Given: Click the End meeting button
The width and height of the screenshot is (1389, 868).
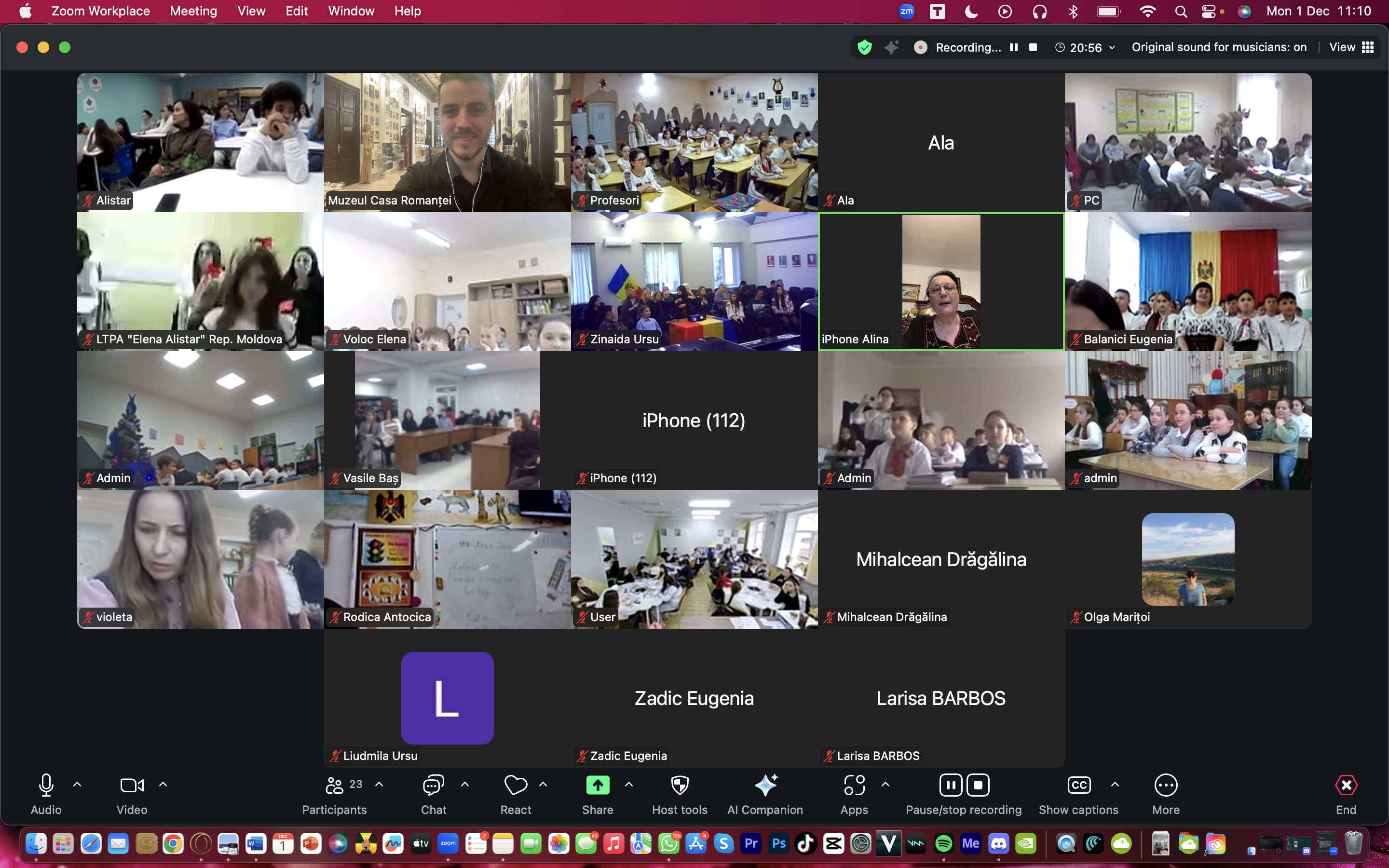Looking at the screenshot, I should [1346, 786].
